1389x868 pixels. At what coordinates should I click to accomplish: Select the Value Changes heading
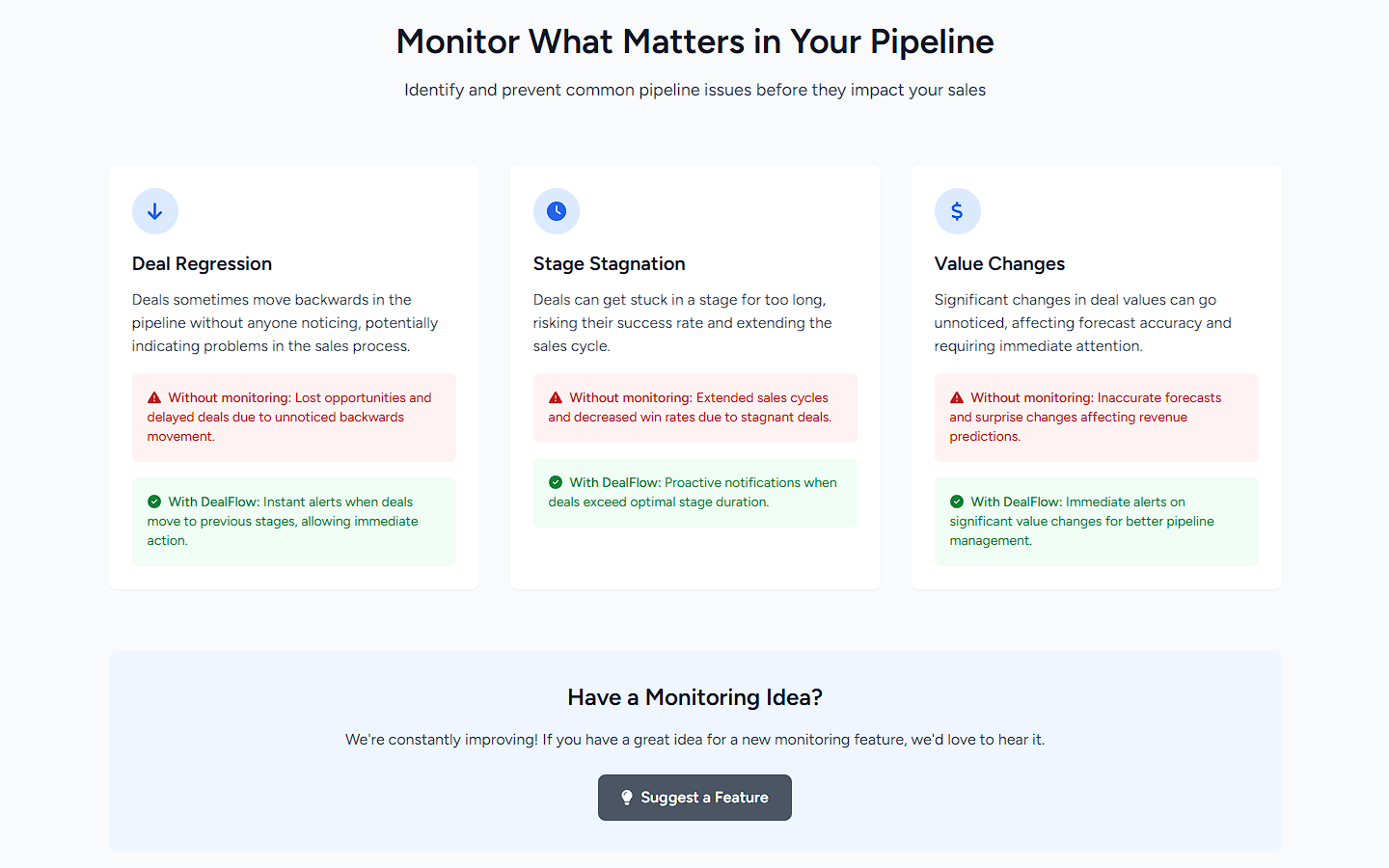[x=1000, y=263]
